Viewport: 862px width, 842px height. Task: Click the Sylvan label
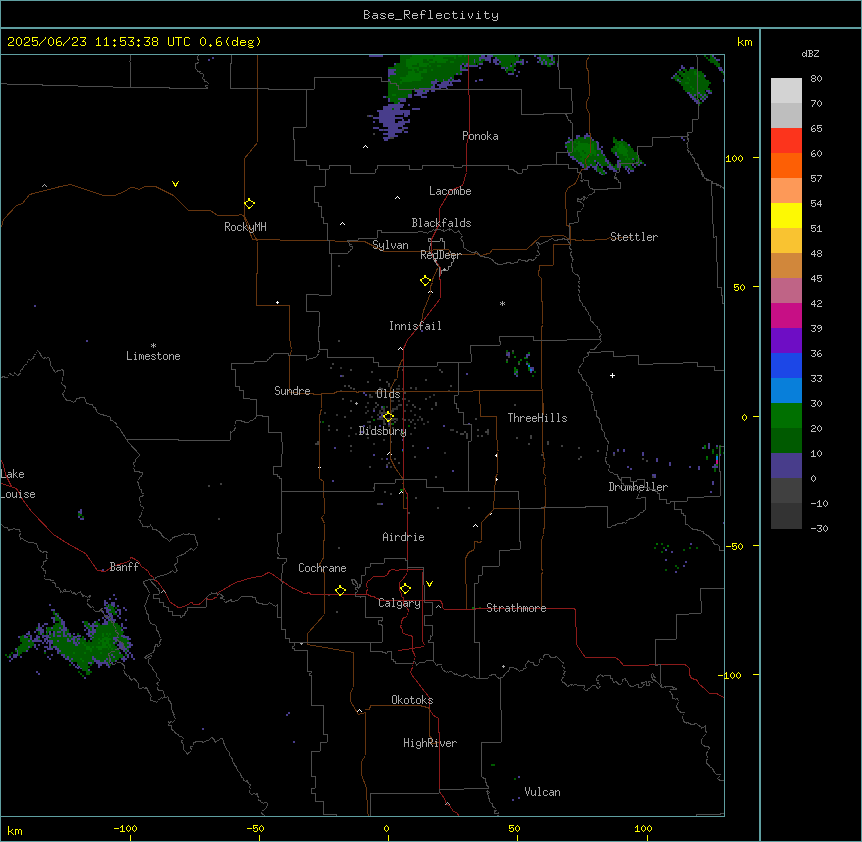tap(390, 245)
